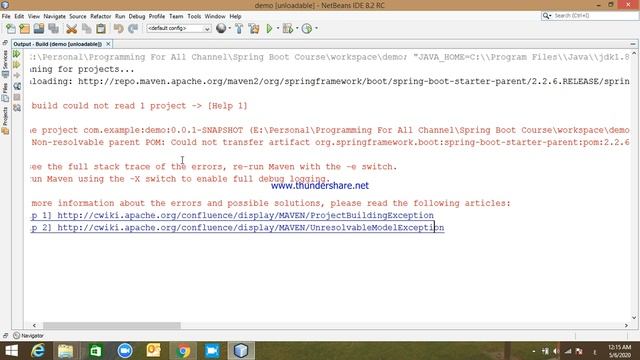Close the Output - Build tab

coord(108,44)
